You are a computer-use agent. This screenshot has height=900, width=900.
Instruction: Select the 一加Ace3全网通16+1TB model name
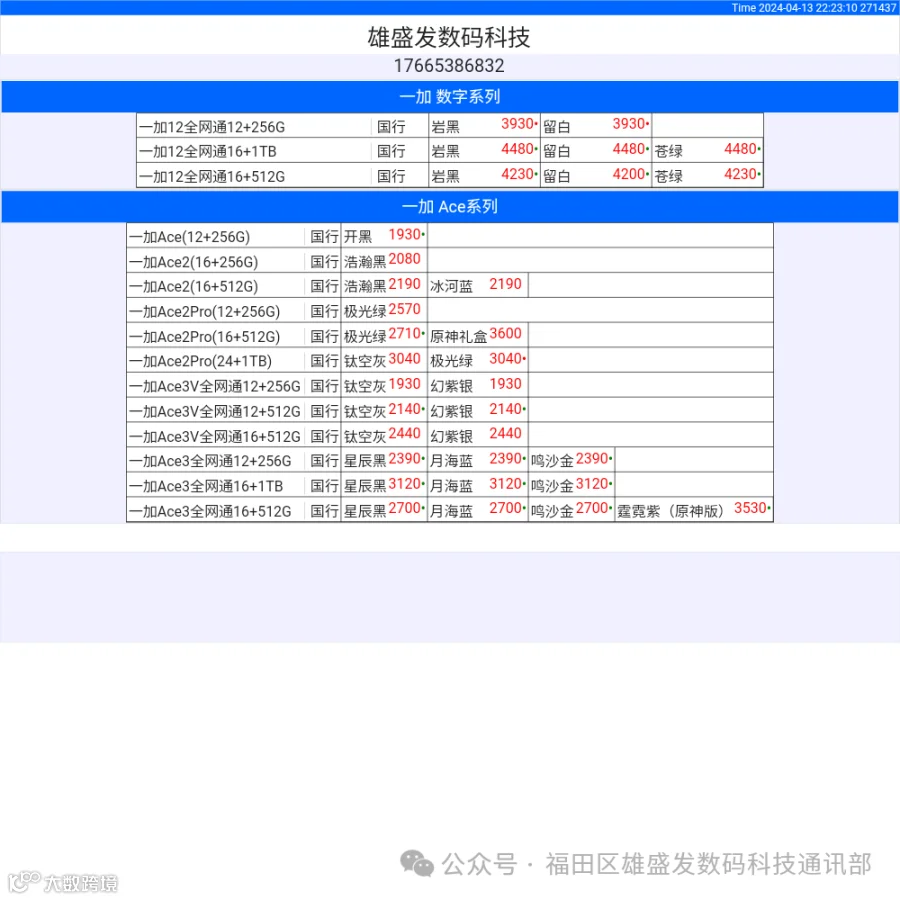tap(206, 487)
